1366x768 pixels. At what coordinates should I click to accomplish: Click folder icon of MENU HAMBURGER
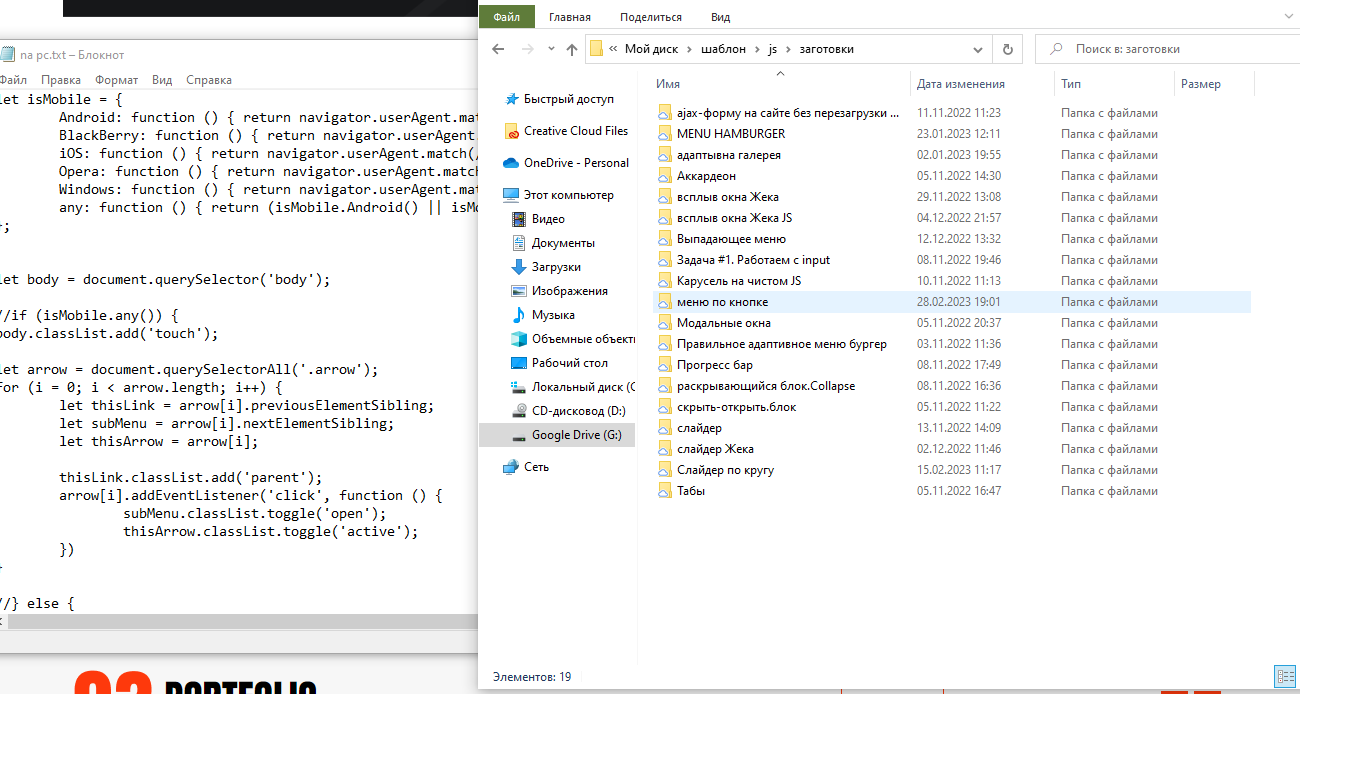click(x=665, y=134)
